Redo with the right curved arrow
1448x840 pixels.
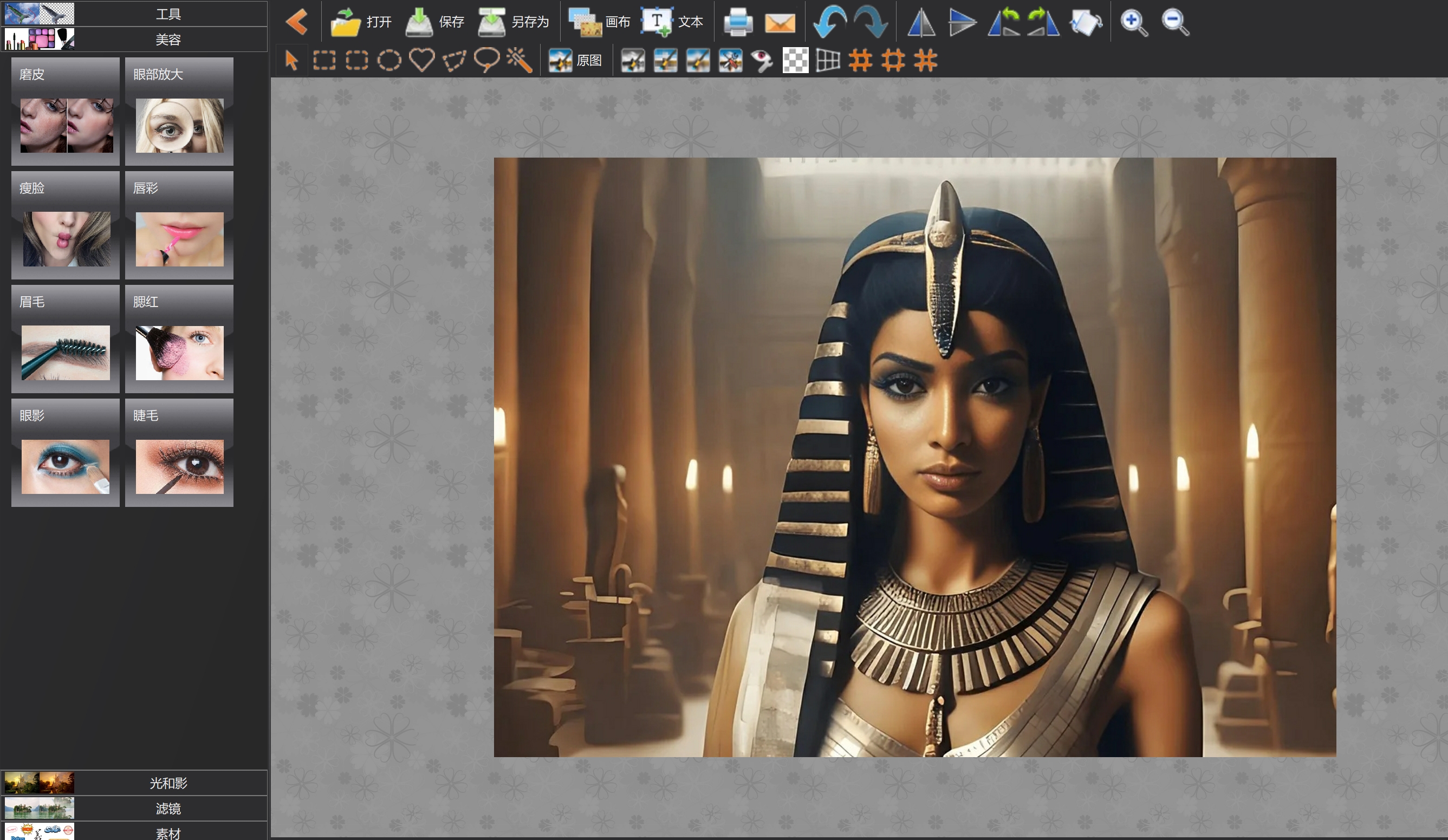[x=871, y=22]
